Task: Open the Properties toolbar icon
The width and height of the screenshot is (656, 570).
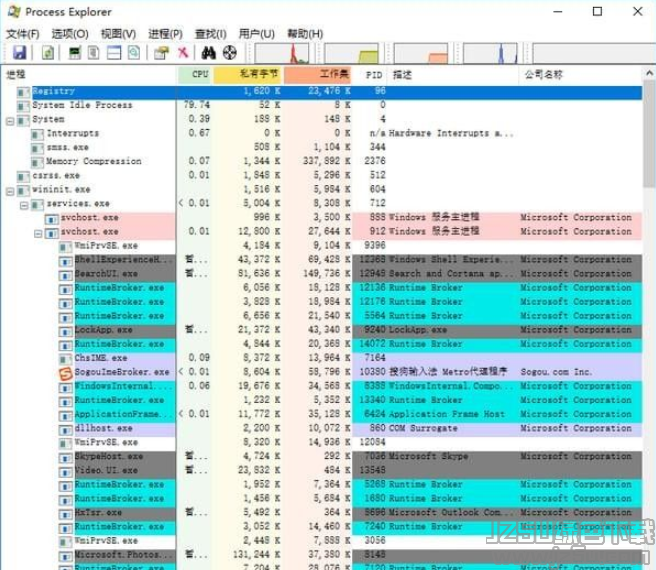Action: click(x=161, y=53)
